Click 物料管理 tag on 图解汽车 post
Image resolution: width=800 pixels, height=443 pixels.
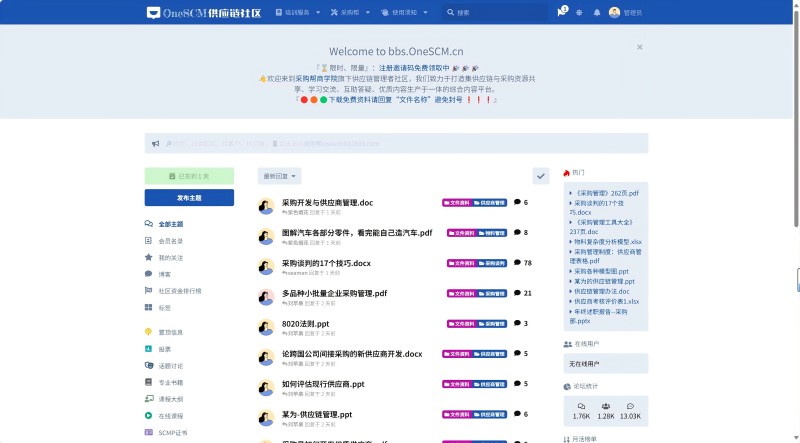coord(492,233)
